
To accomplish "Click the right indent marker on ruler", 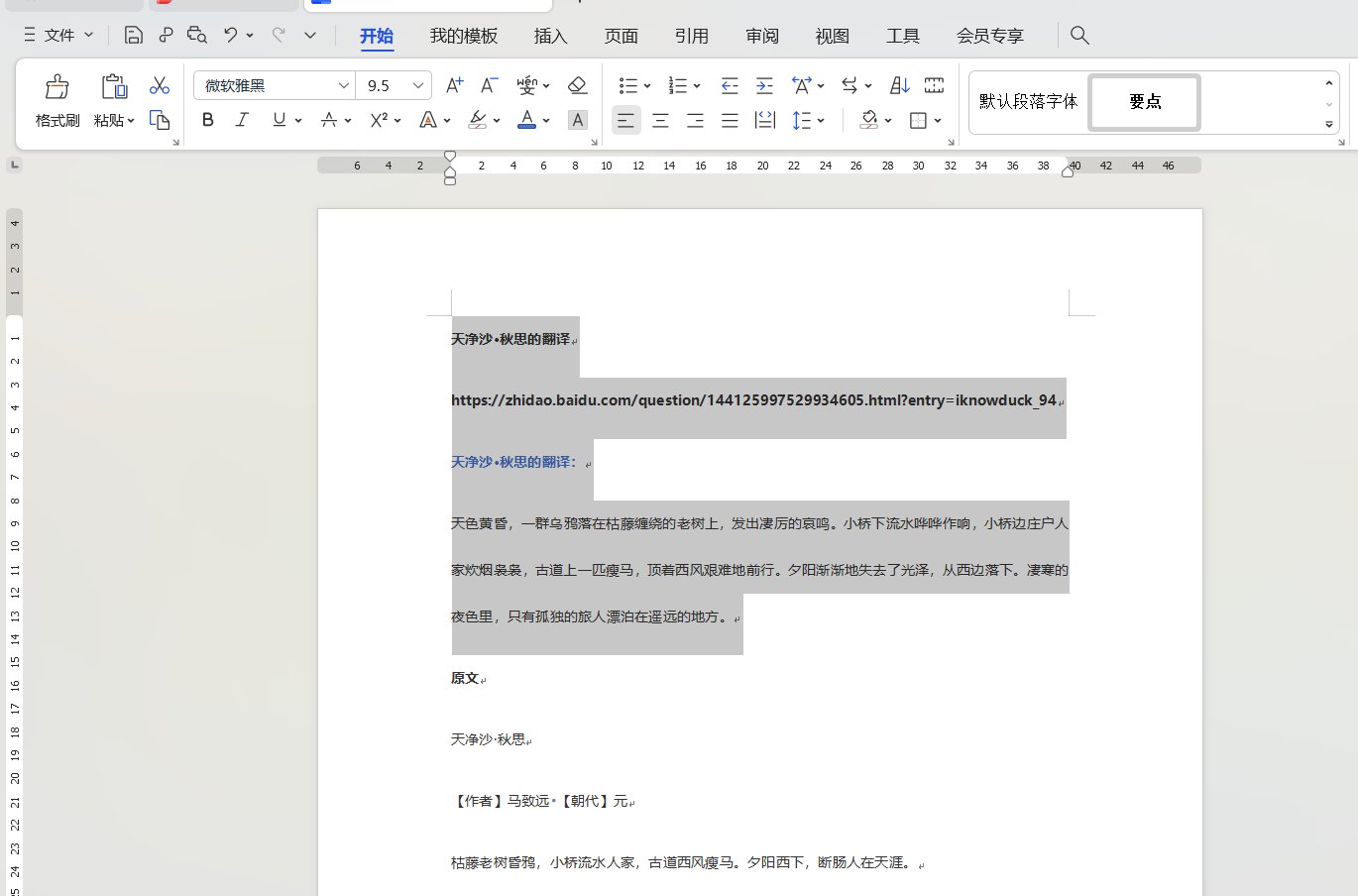I will click(x=1068, y=171).
